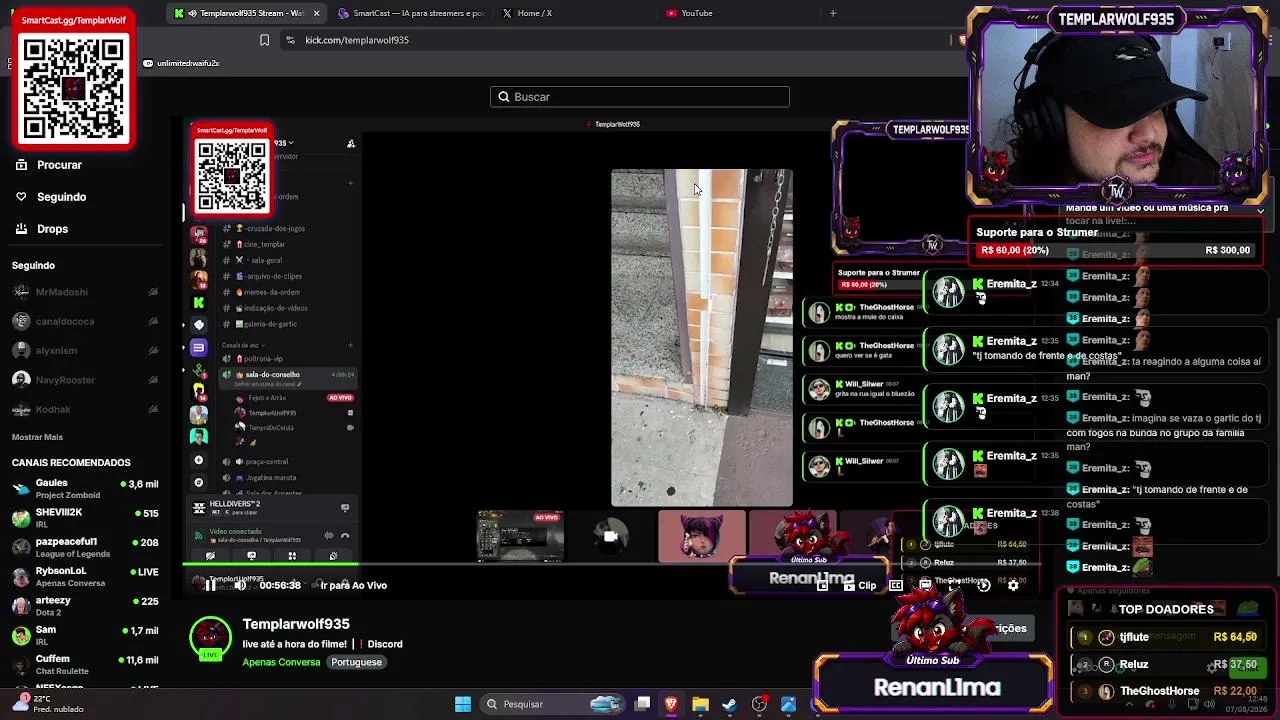
Task: Open a new browser tab
Action: pos(833,13)
